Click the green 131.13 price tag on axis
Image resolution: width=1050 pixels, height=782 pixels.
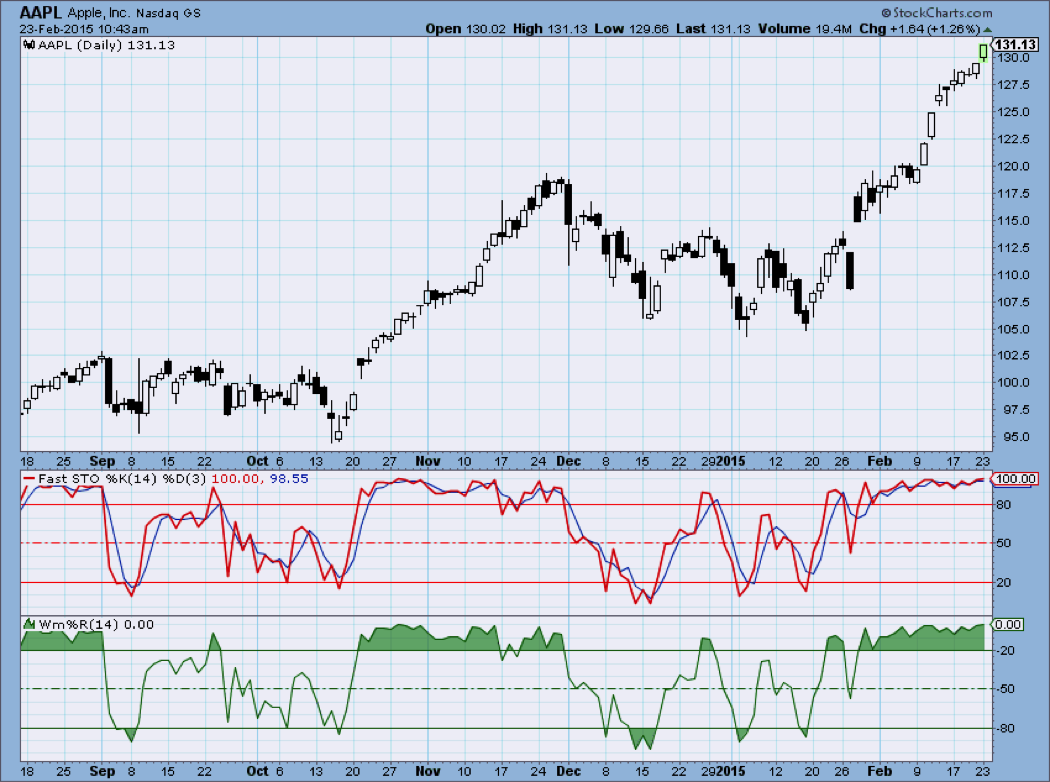tap(1018, 46)
